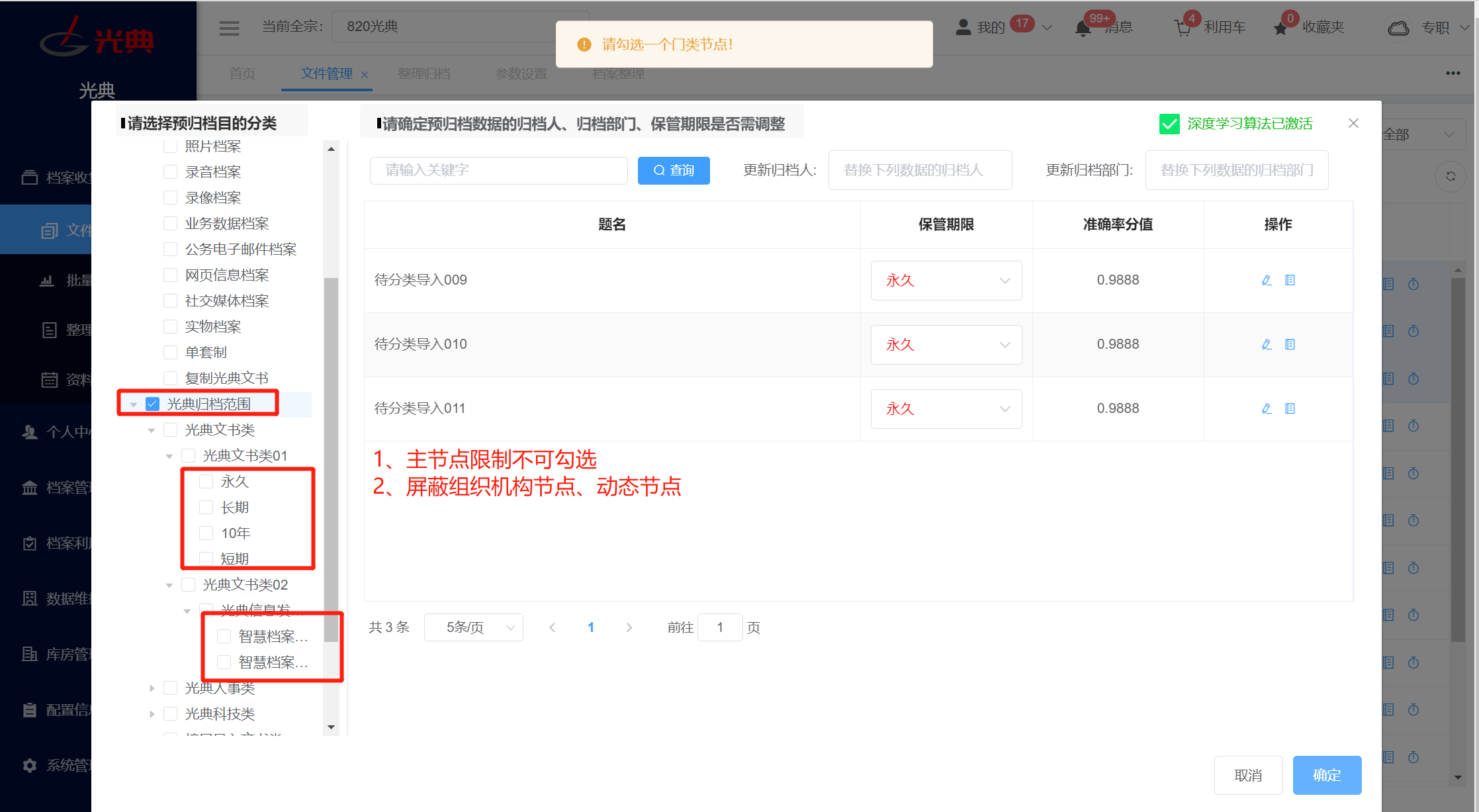Open the 5条/页 page size dropdown

pyautogui.click(x=474, y=627)
